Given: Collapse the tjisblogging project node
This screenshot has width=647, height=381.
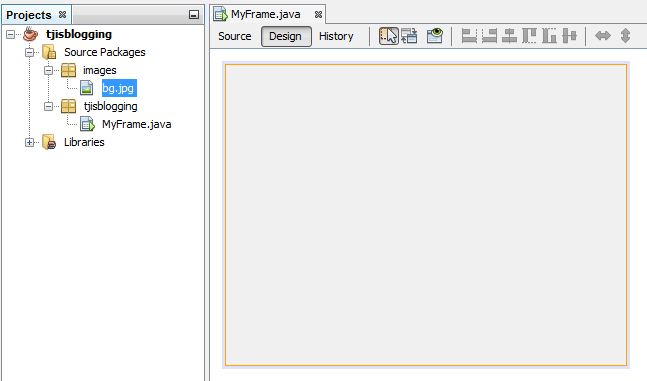Looking at the screenshot, I should (10, 34).
